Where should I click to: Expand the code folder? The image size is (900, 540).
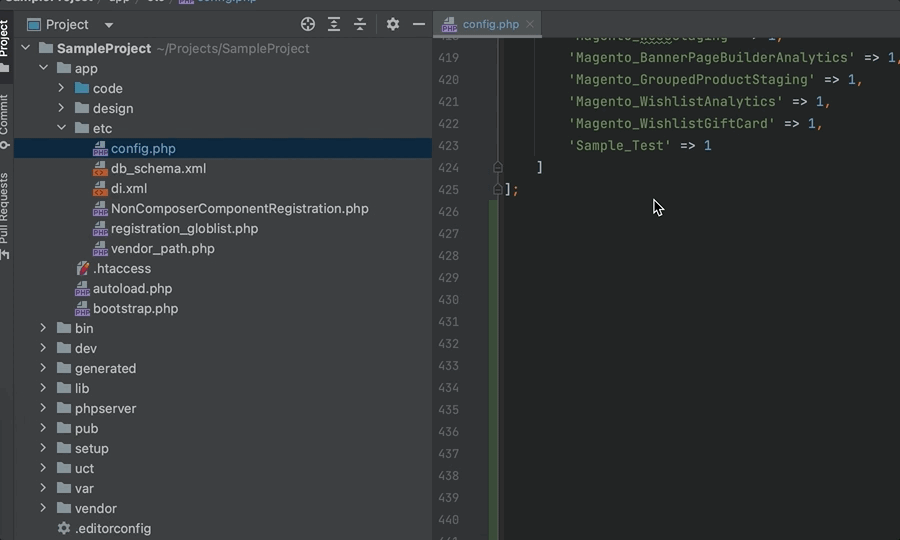coord(61,88)
